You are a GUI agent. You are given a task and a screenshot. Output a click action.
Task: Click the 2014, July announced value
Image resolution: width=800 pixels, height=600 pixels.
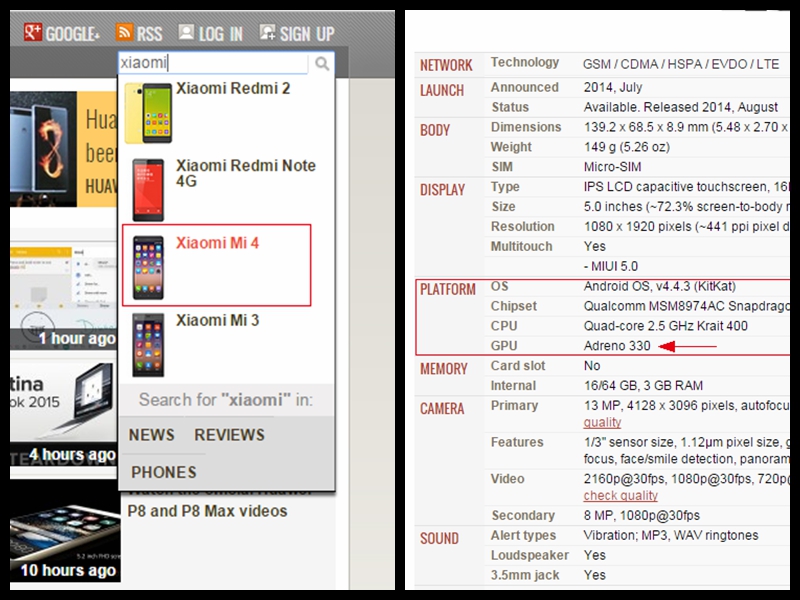tap(613, 87)
